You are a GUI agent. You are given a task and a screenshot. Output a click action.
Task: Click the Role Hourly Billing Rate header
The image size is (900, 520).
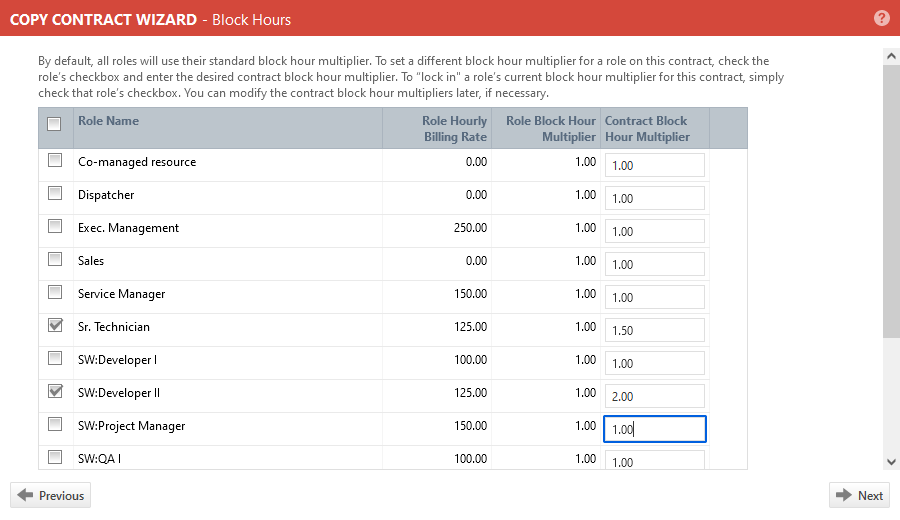tap(454, 128)
